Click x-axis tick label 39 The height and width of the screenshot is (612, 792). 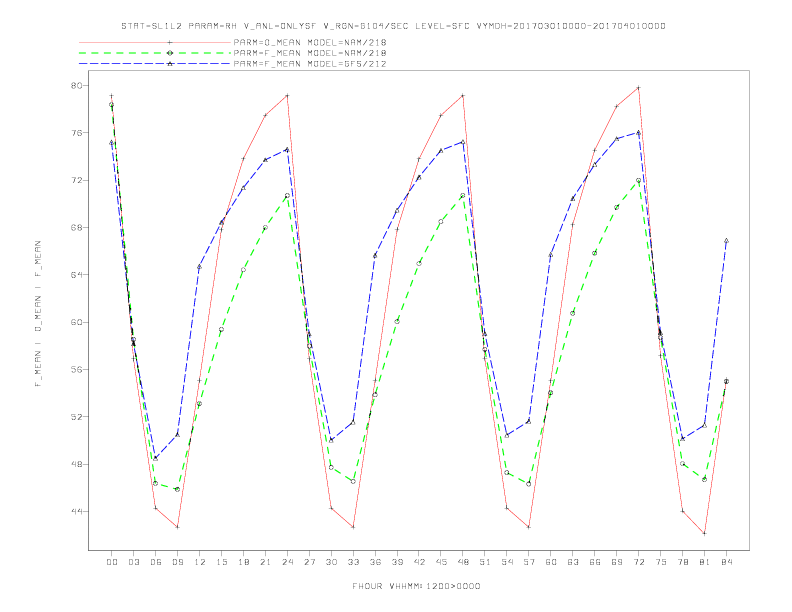398,562
